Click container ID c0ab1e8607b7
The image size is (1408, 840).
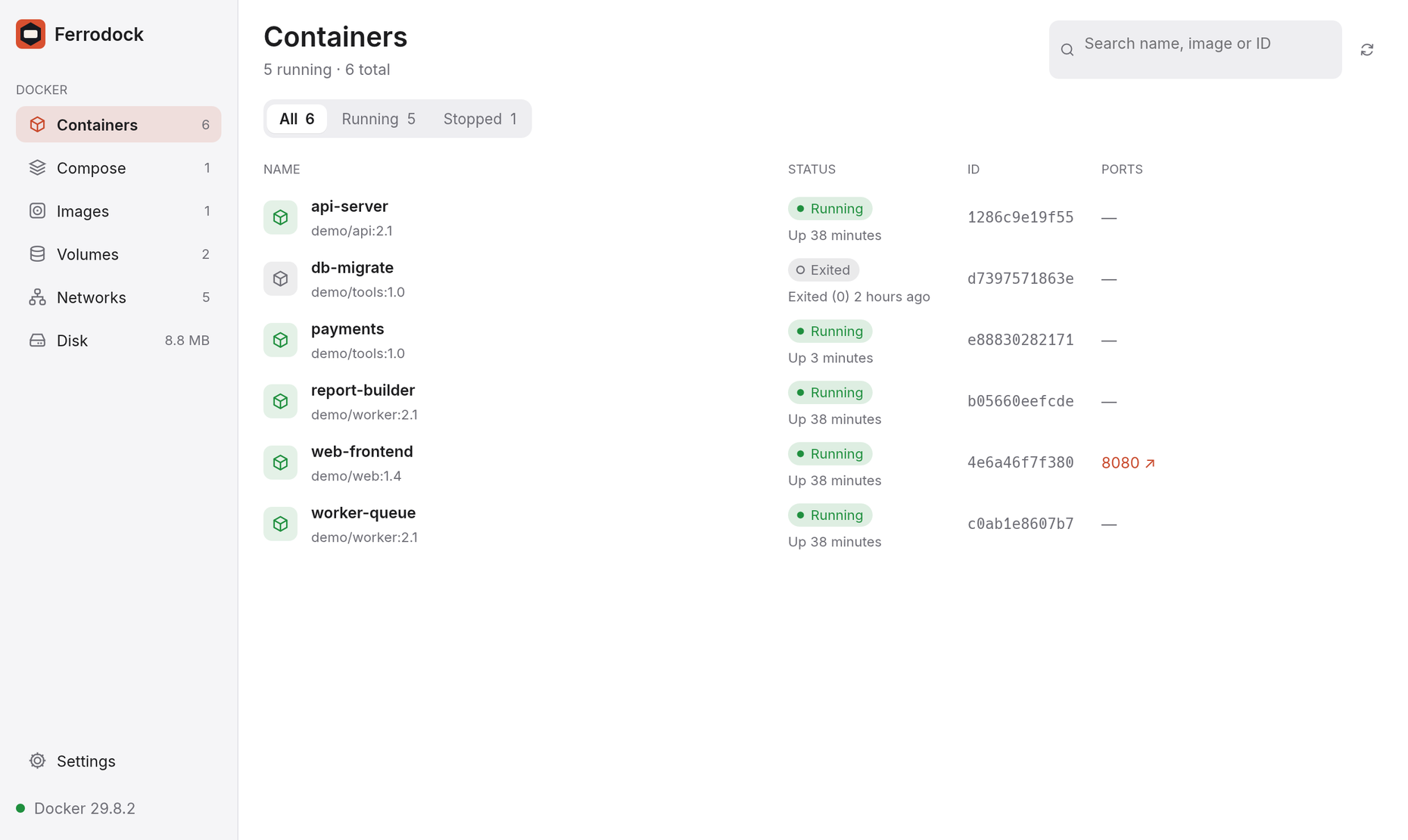pyautogui.click(x=1020, y=524)
